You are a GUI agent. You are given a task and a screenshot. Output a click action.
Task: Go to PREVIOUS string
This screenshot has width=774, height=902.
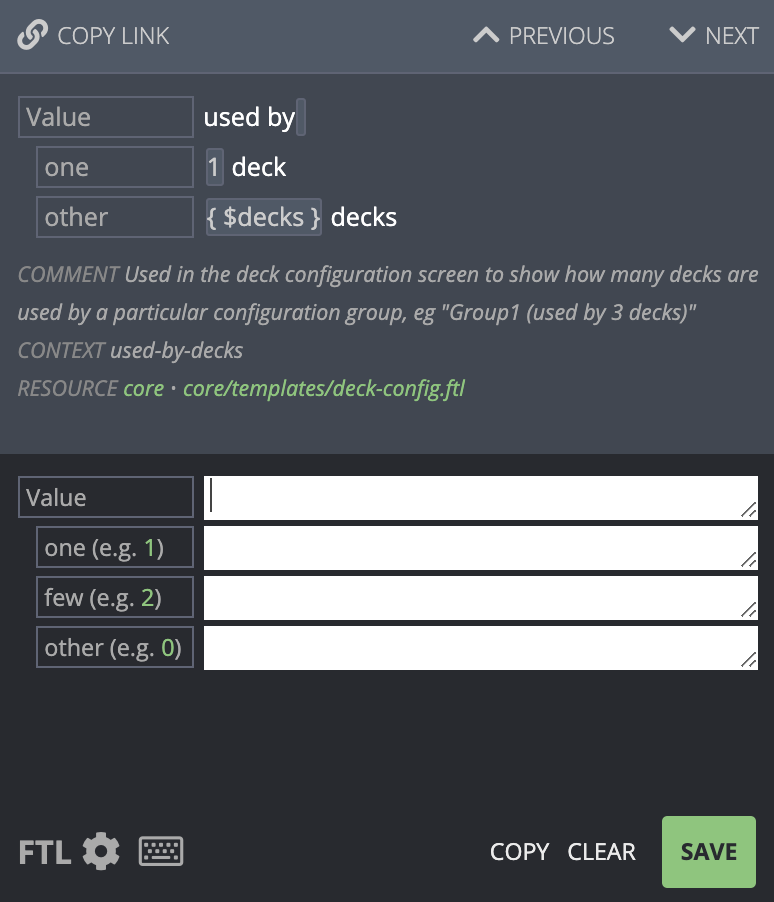click(x=544, y=36)
